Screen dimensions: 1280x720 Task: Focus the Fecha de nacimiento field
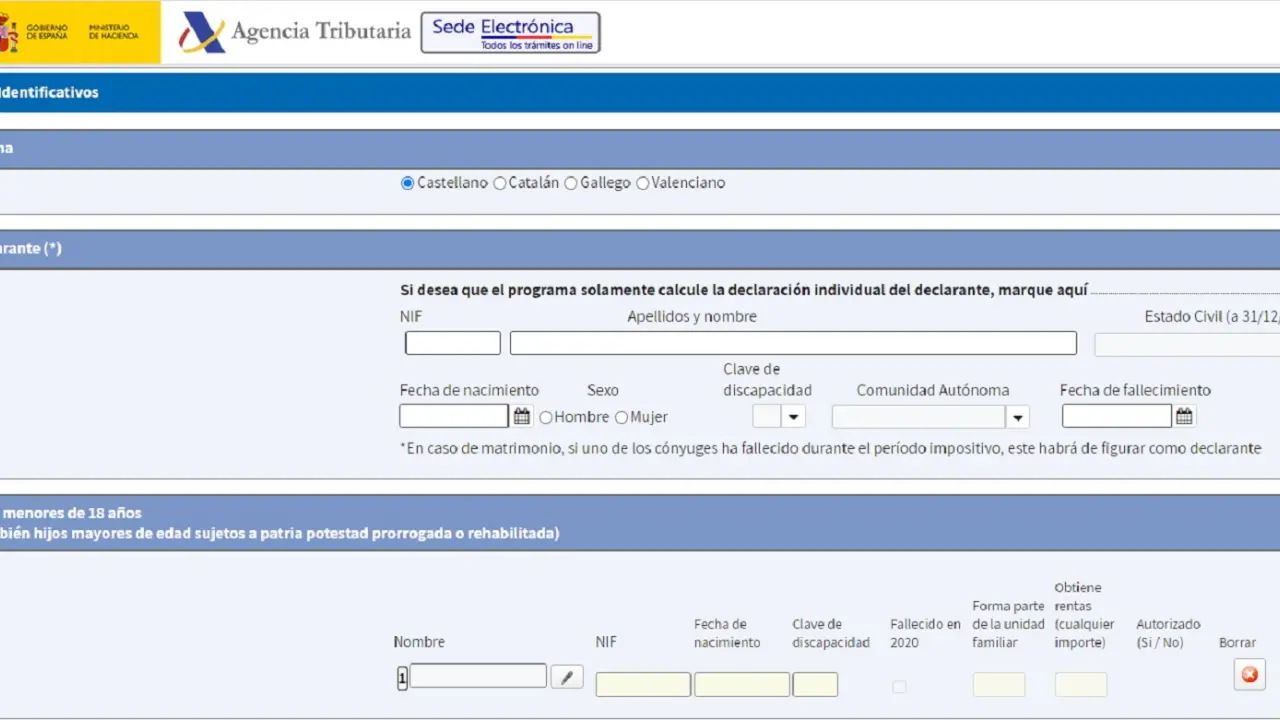click(x=454, y=416)
